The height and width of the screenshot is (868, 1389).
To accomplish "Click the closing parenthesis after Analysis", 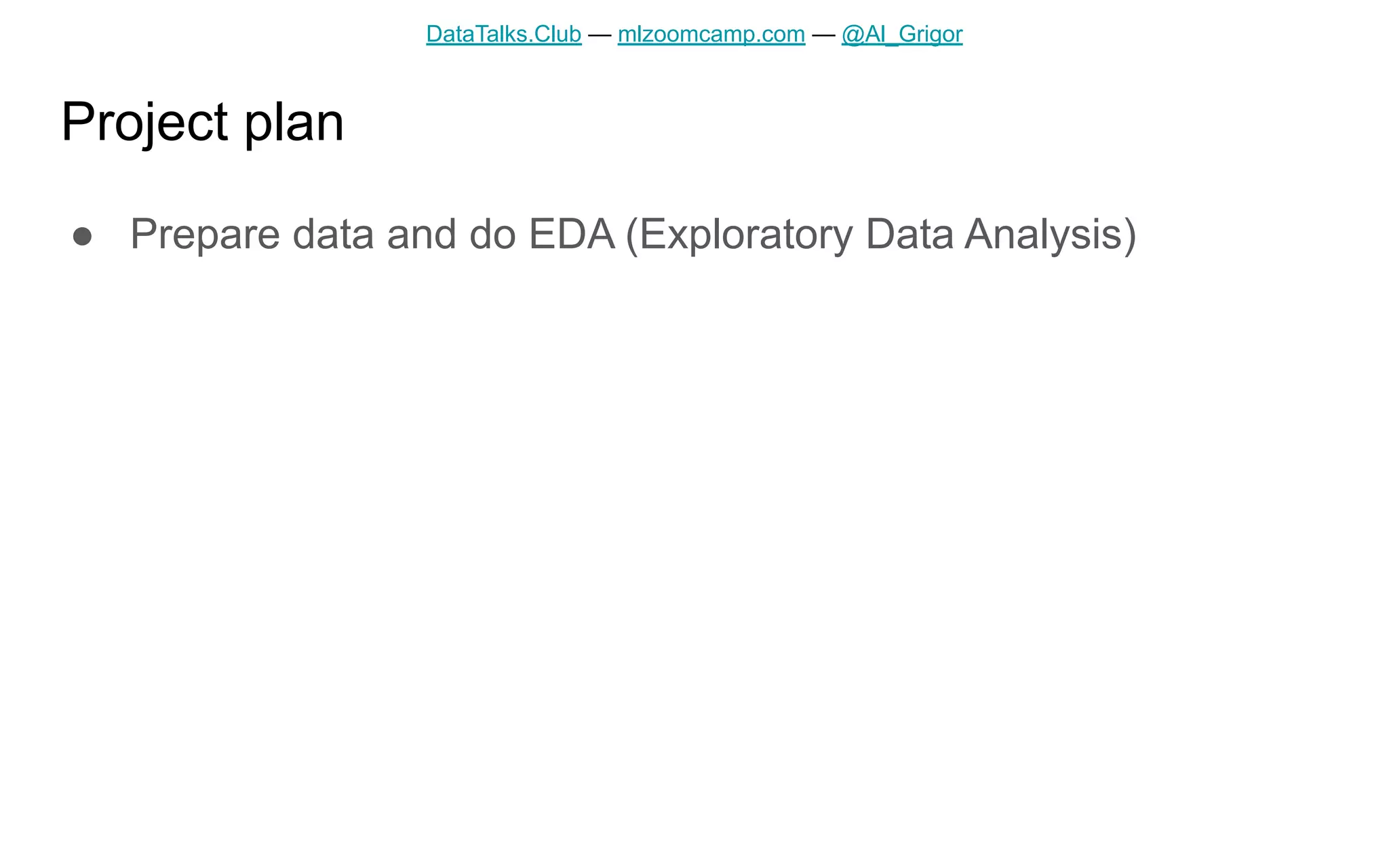I will tap(1129, 236).
